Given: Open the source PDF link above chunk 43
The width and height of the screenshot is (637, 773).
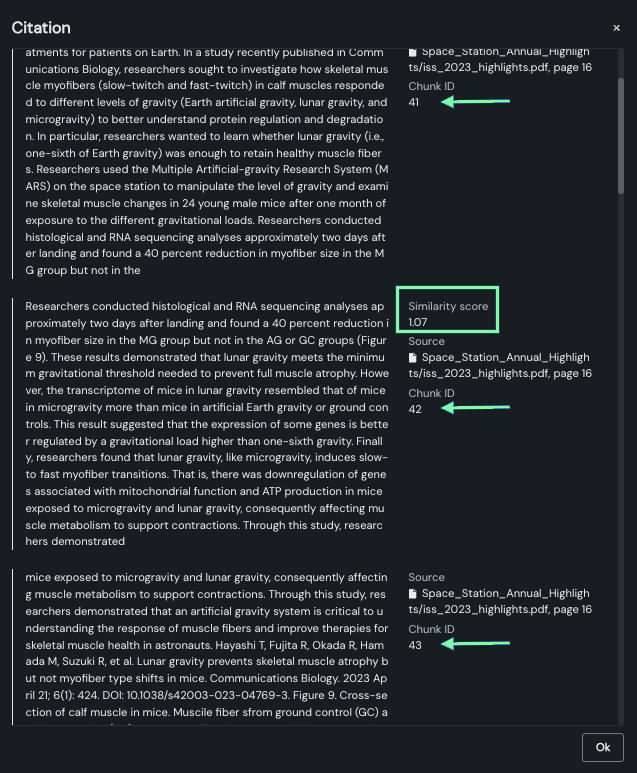Looking at the screenshot, I should (504, 601).
